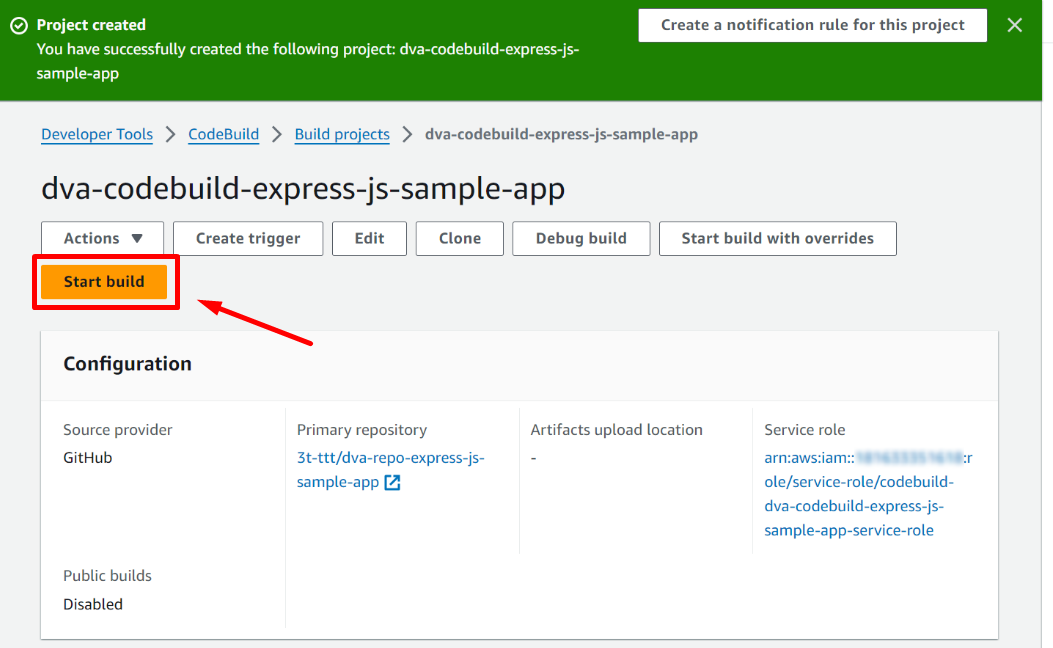Click the Create trigger button

[248, 238]
